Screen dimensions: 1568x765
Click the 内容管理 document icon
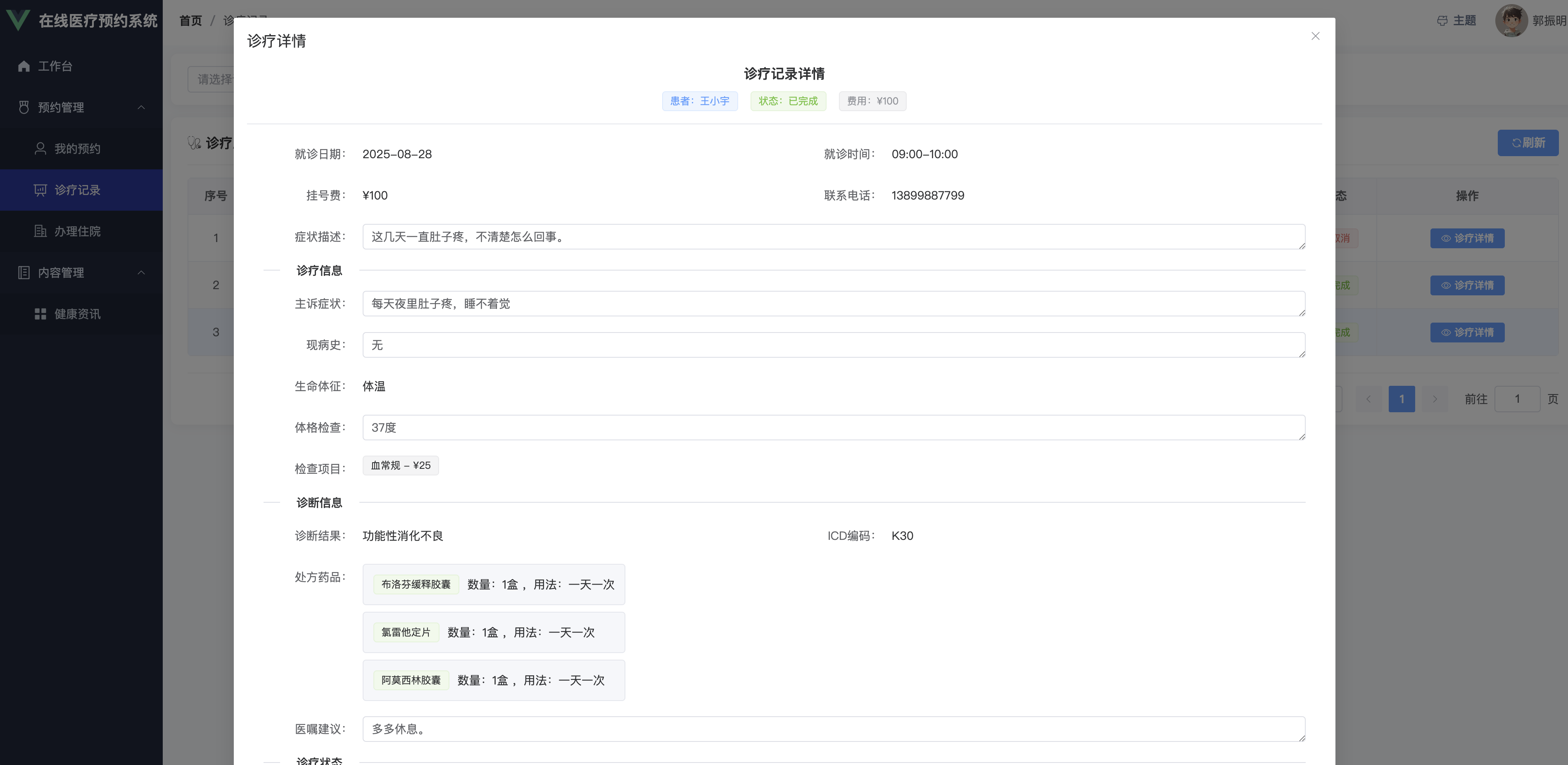24,273
